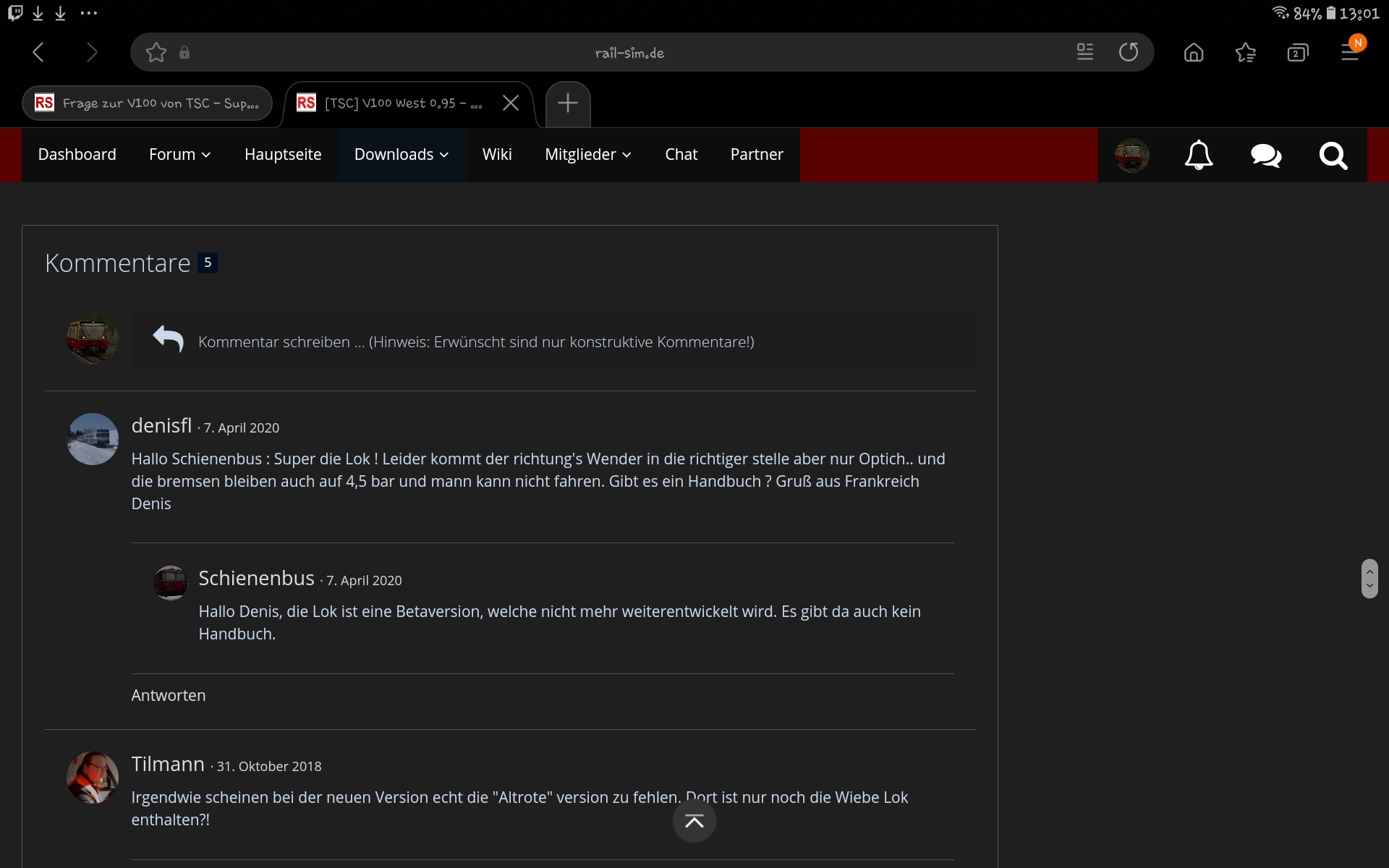The width and height of the screenshot is (1389, 868).
Task: Open the Wiki menu item
Action: [x=497, y=155]
